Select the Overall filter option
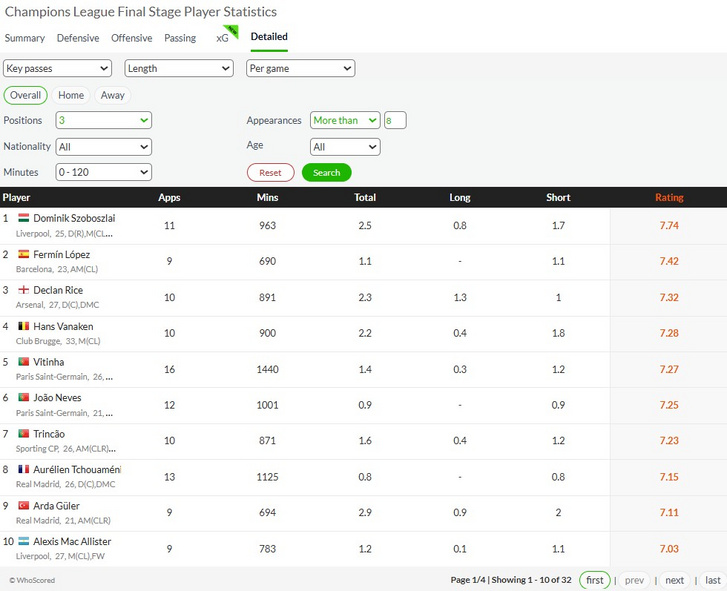 point(26,95)
